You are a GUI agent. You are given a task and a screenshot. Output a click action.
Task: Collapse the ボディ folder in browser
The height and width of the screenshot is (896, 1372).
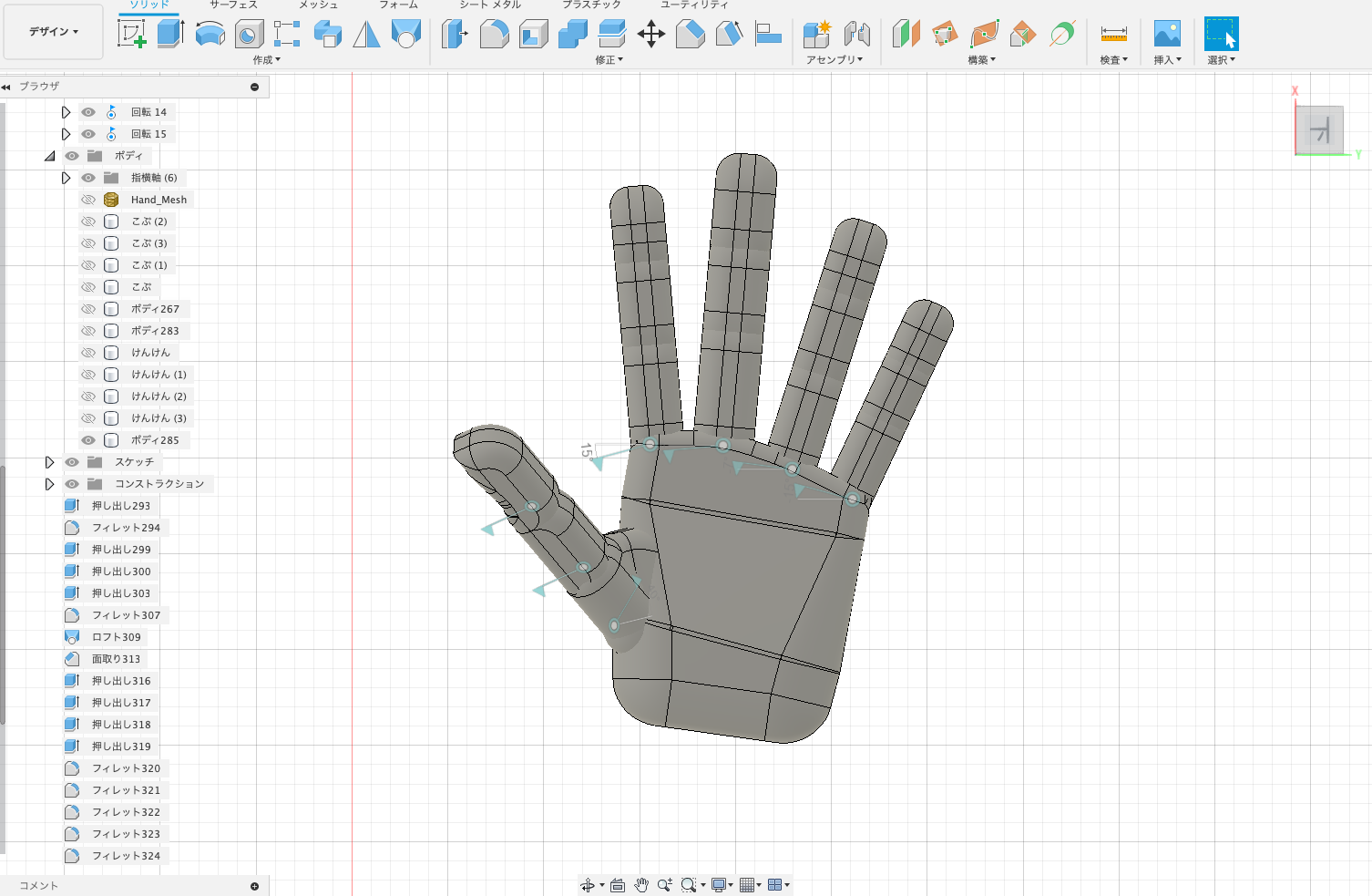tap(49, 156)
